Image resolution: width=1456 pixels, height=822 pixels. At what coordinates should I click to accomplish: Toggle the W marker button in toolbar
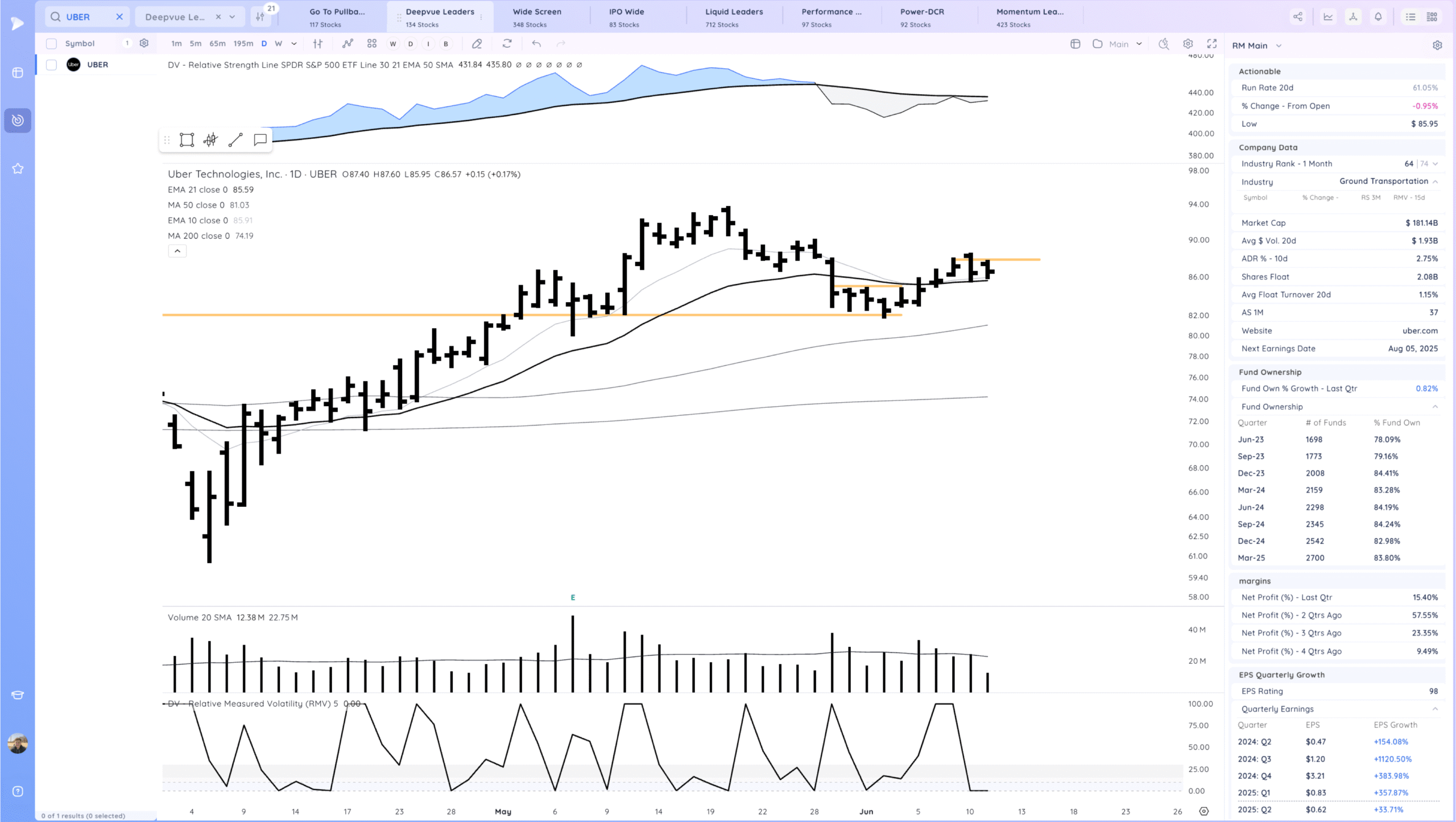[x=392, y=44]
